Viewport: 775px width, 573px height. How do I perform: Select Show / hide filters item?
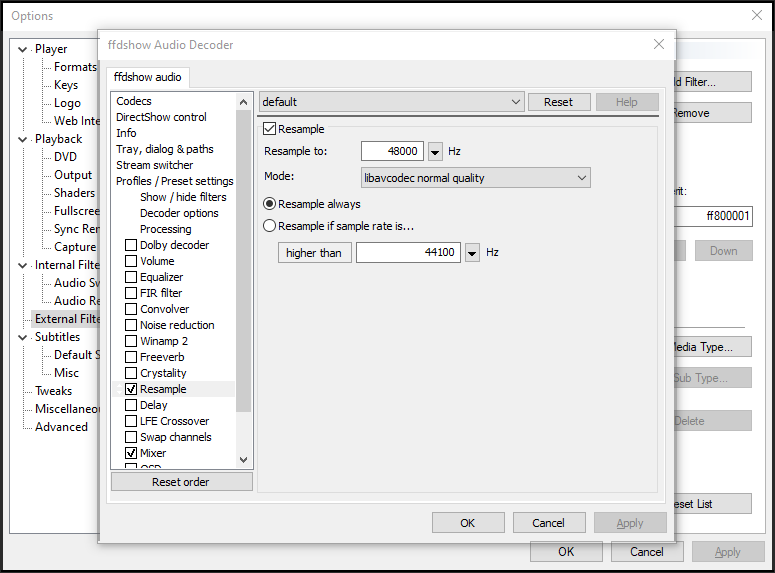point(183,197)
